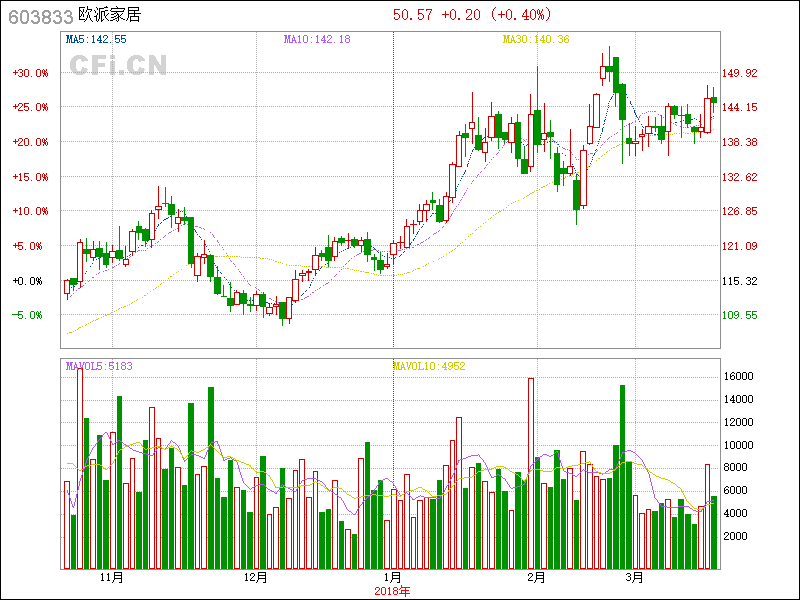Click the 2月 date axis label

[537, 578]
